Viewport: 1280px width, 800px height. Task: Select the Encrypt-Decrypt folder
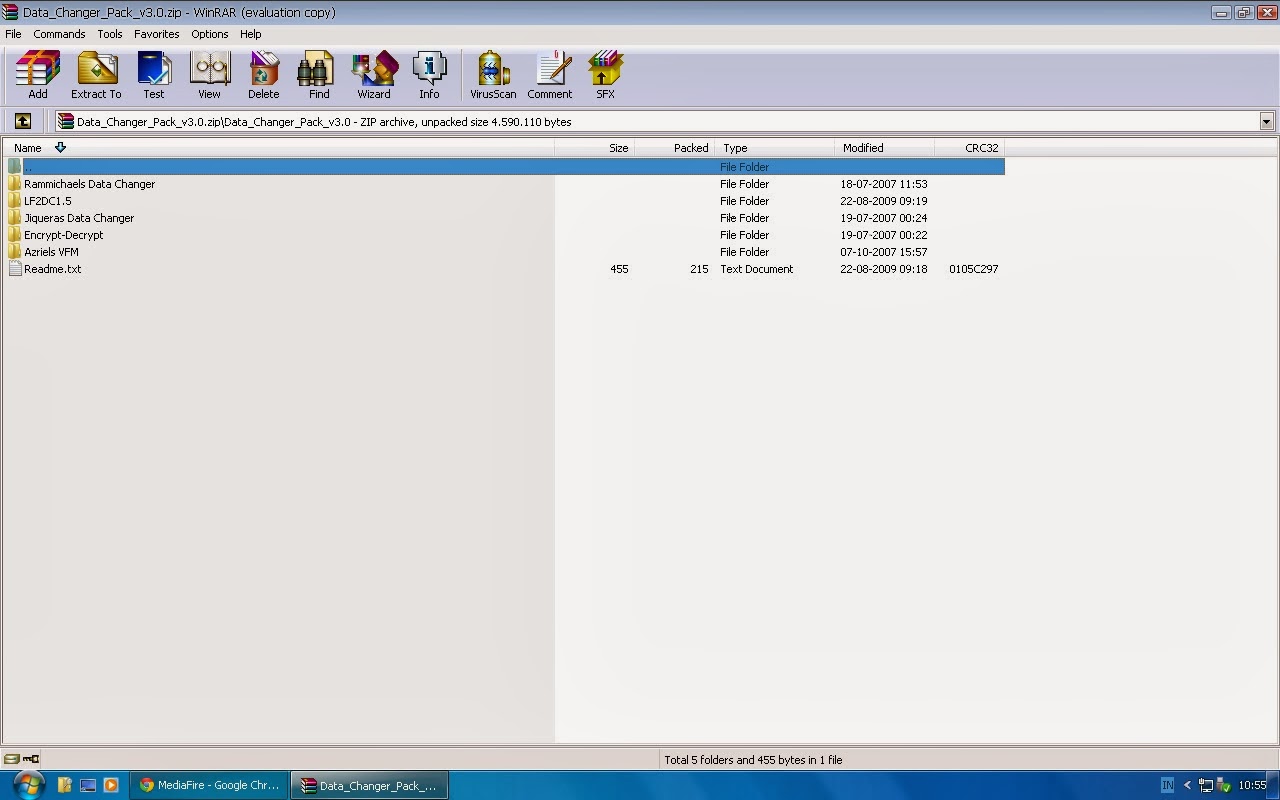tap(64, 235)
